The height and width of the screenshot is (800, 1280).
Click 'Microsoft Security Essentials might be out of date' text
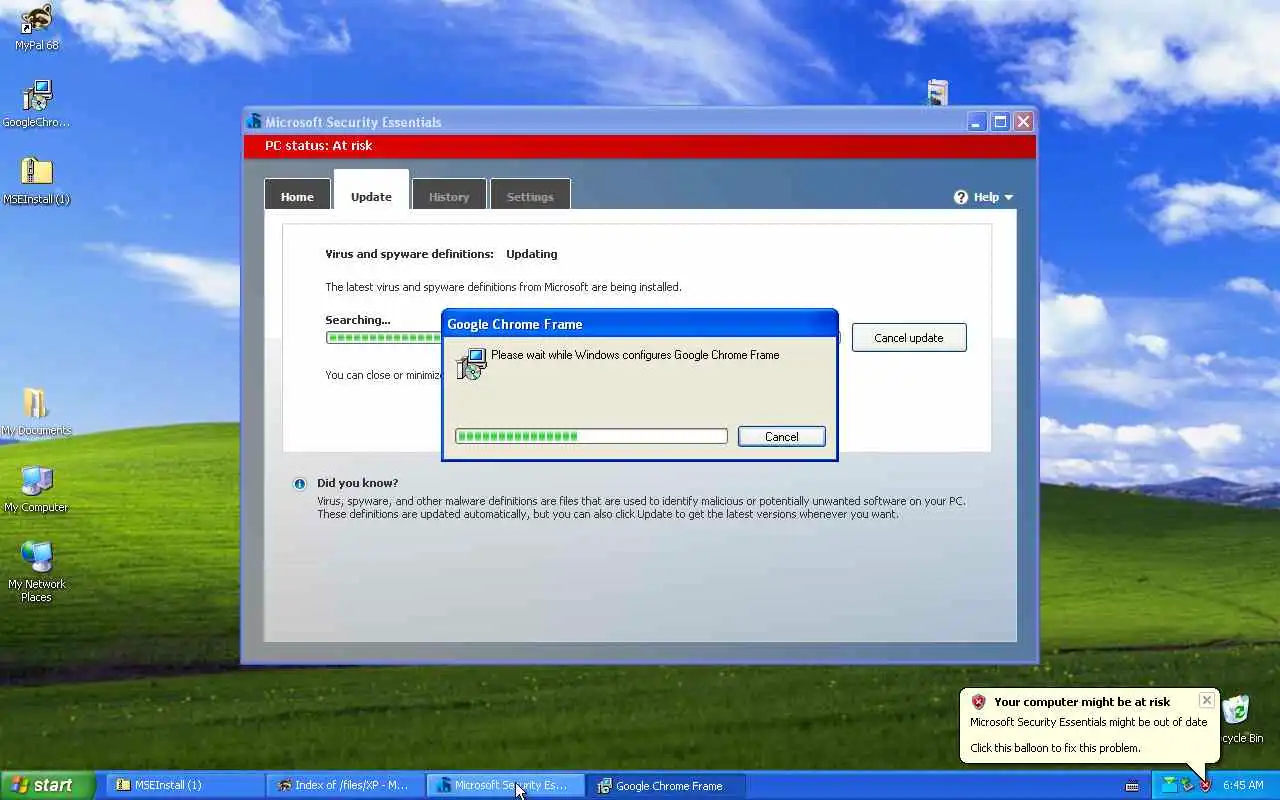click(1089, 722)
